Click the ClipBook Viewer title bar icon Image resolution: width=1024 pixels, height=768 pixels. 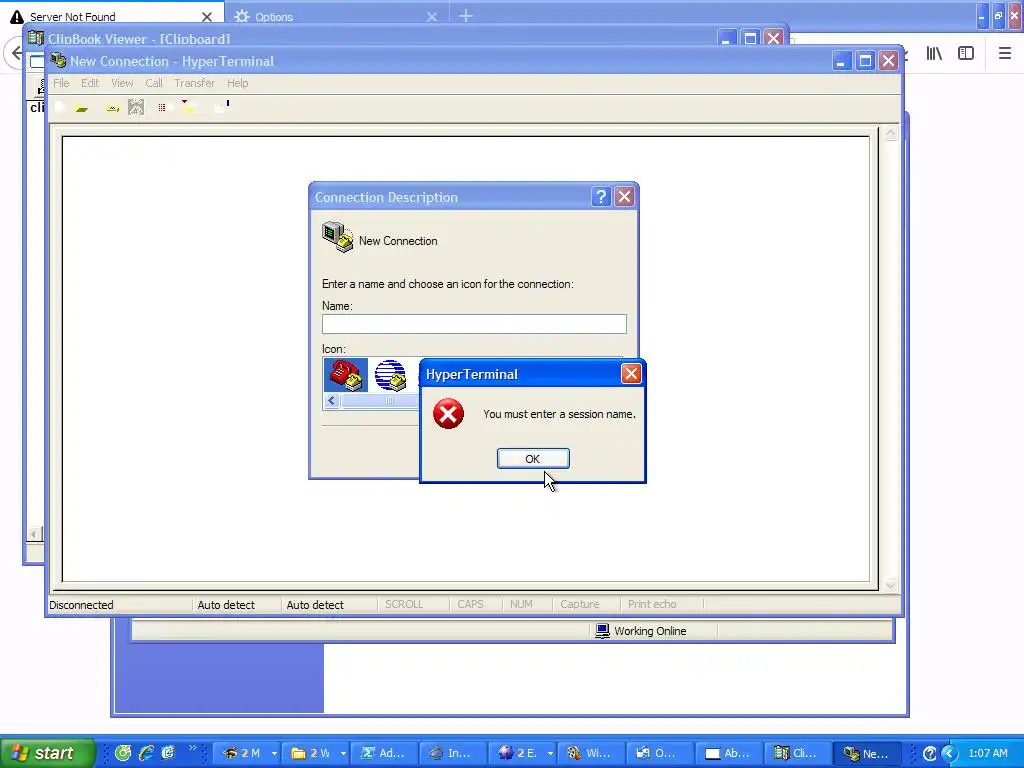36,38
